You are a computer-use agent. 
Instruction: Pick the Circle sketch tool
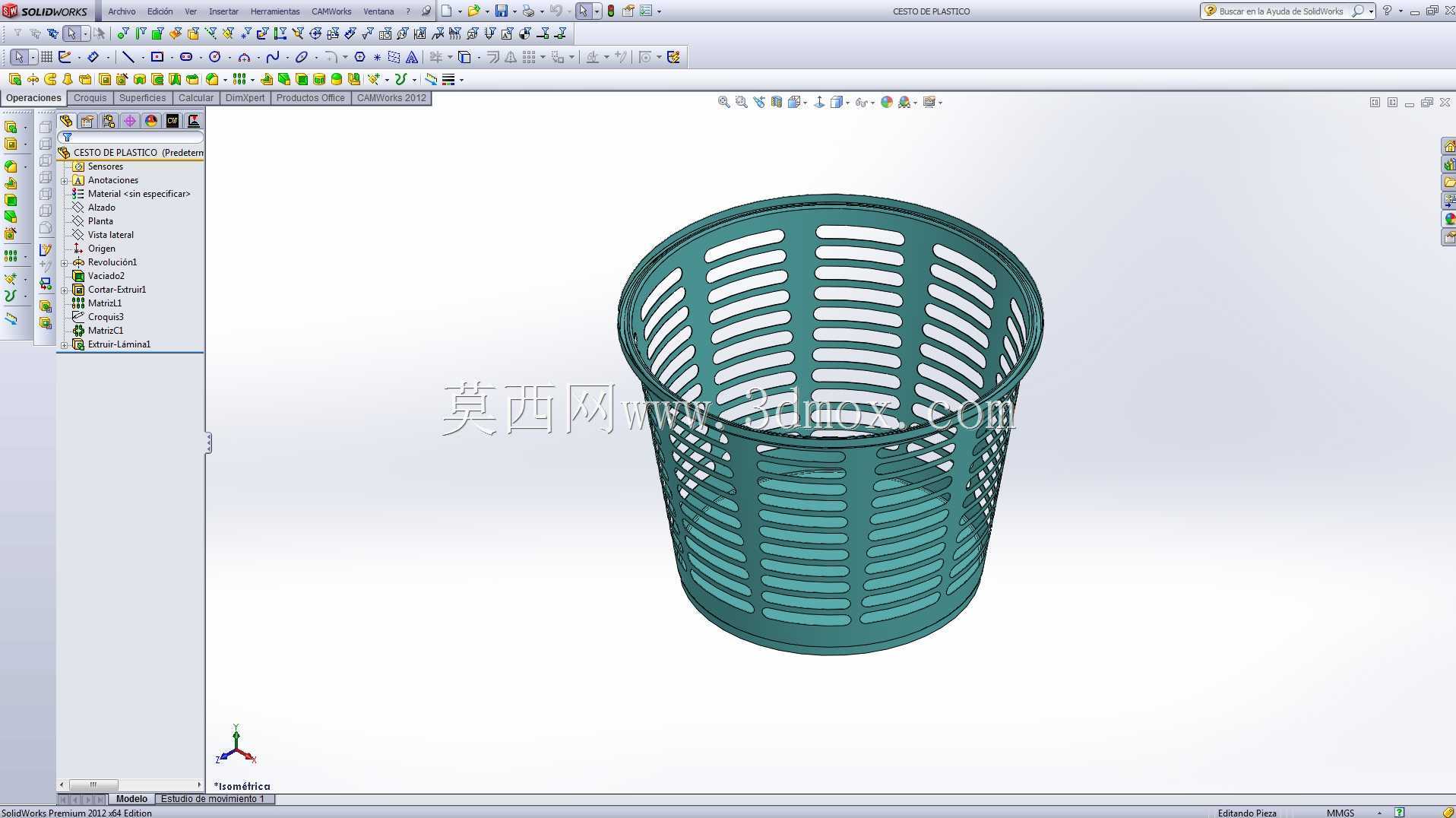click(x=215, y=57)
